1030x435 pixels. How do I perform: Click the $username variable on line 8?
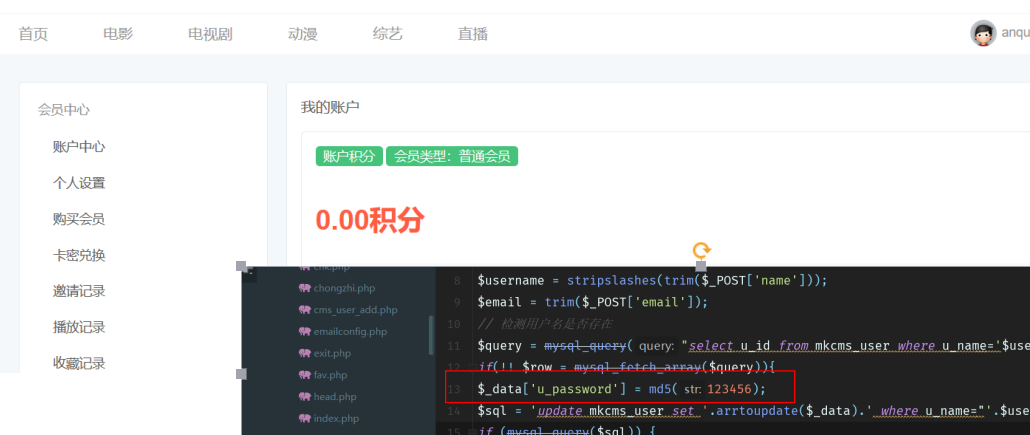511,281
